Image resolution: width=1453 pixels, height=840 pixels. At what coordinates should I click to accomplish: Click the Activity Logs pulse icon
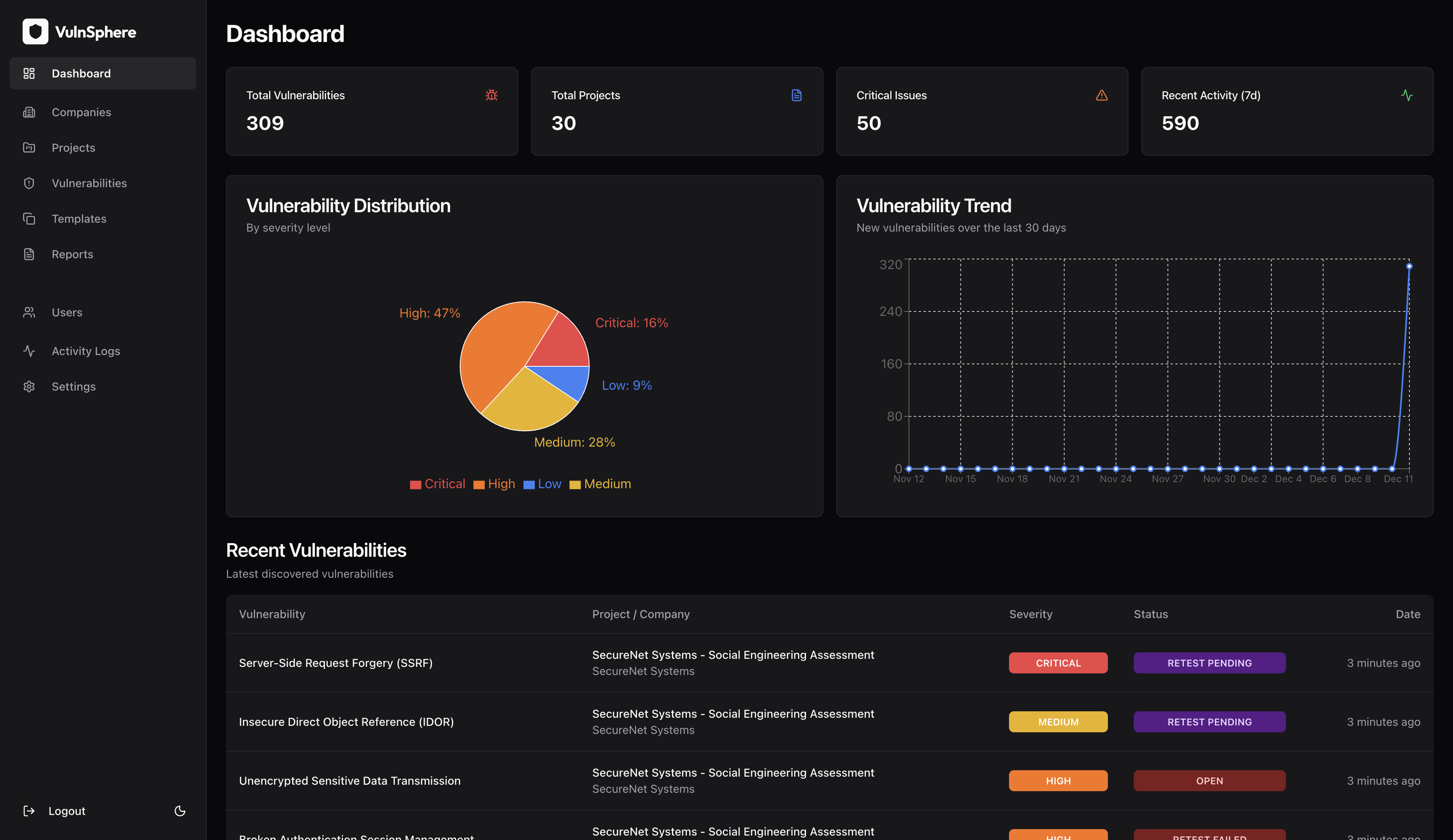(29, 351)
